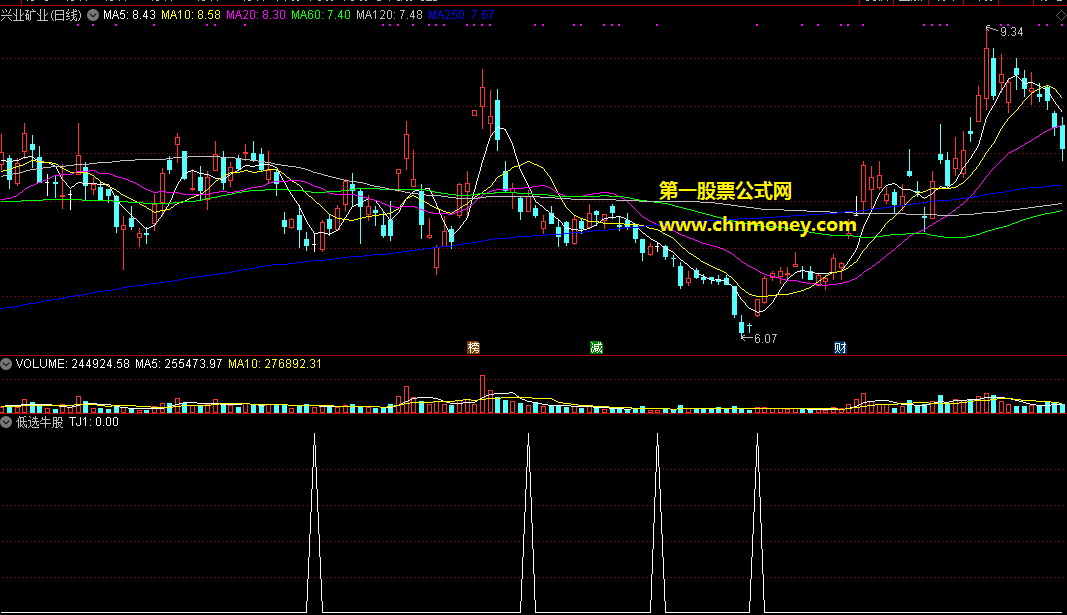Select the MA5: 8.43 indicator label

129,16
